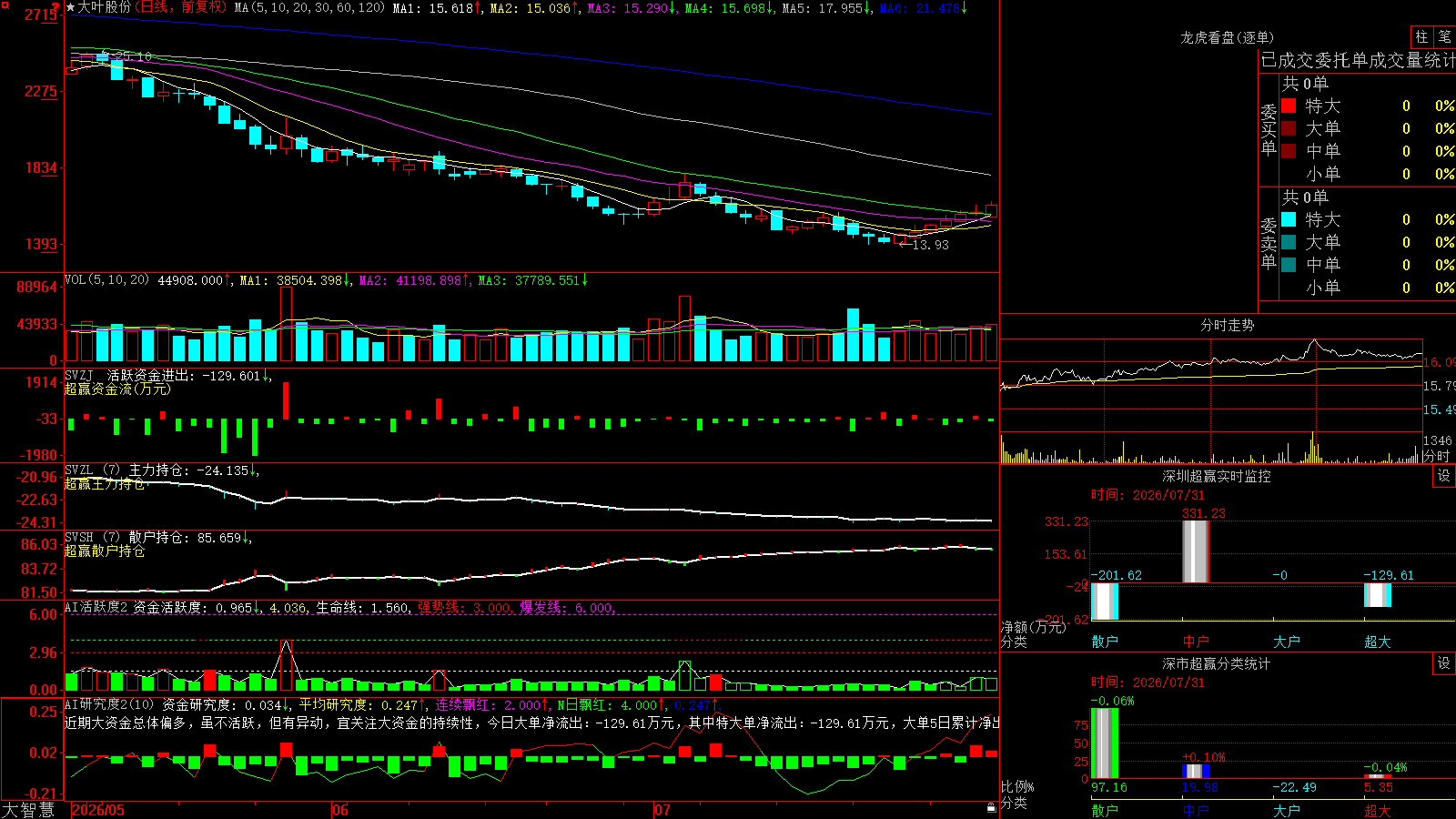Click the 龙虎看盘(逐单) panel title
Image resolution: width=1456 pixels, height=819 pixels.
click(1227, 37)
